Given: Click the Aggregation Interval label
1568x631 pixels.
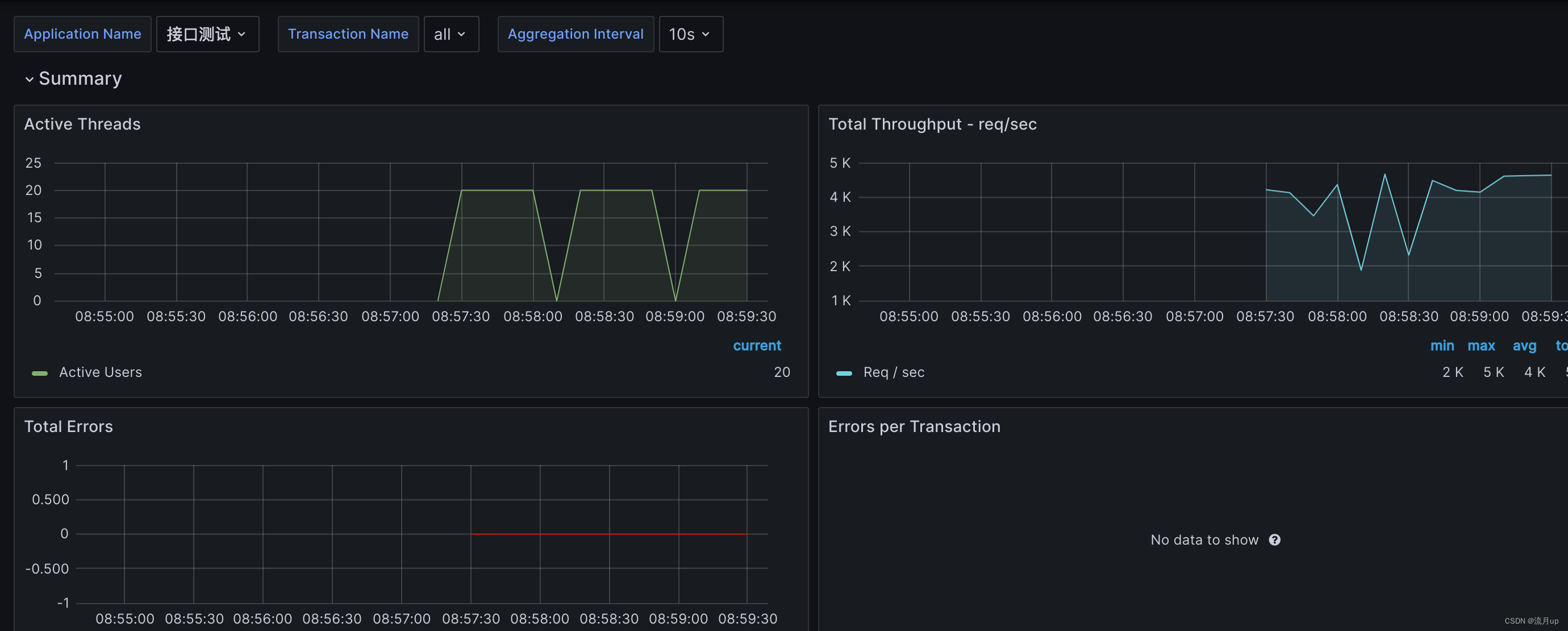Looking at the screenshot, I should click(x=576, y=34).
